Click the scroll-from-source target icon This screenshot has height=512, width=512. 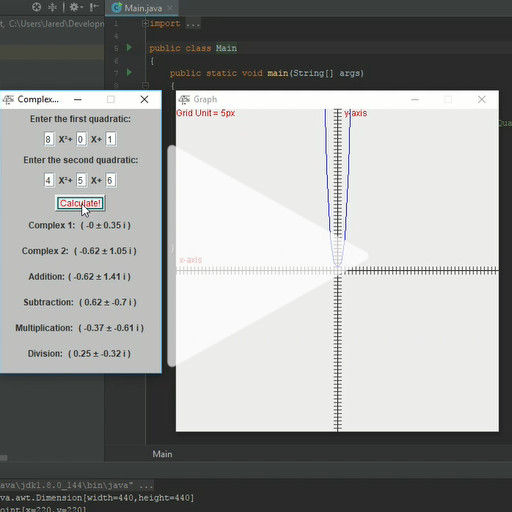(36, 7)
